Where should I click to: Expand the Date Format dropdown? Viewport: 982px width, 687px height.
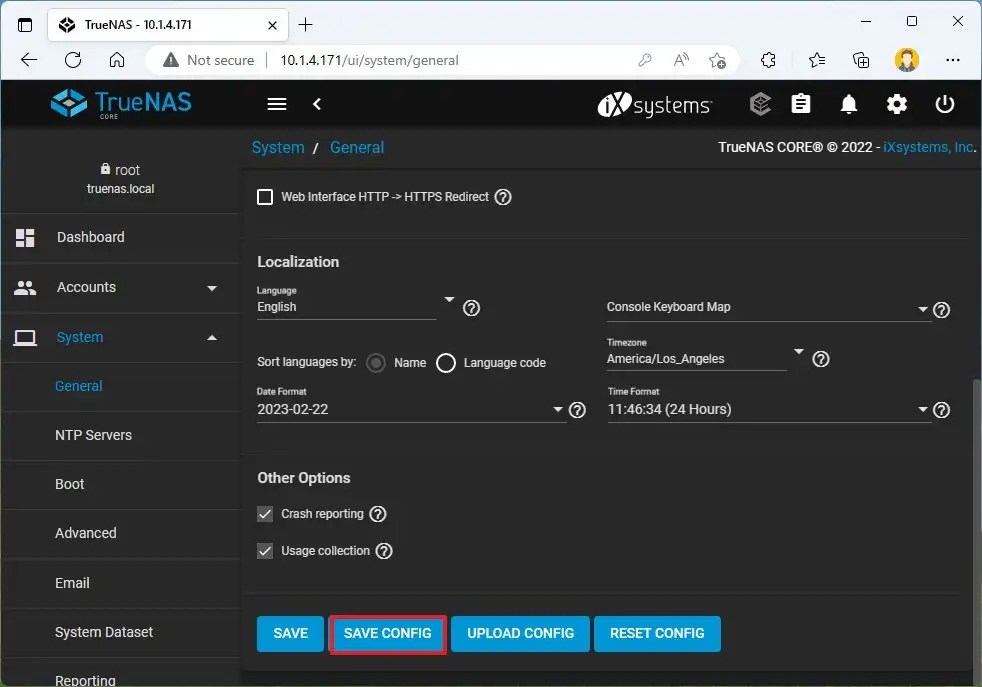pos(557,409)
